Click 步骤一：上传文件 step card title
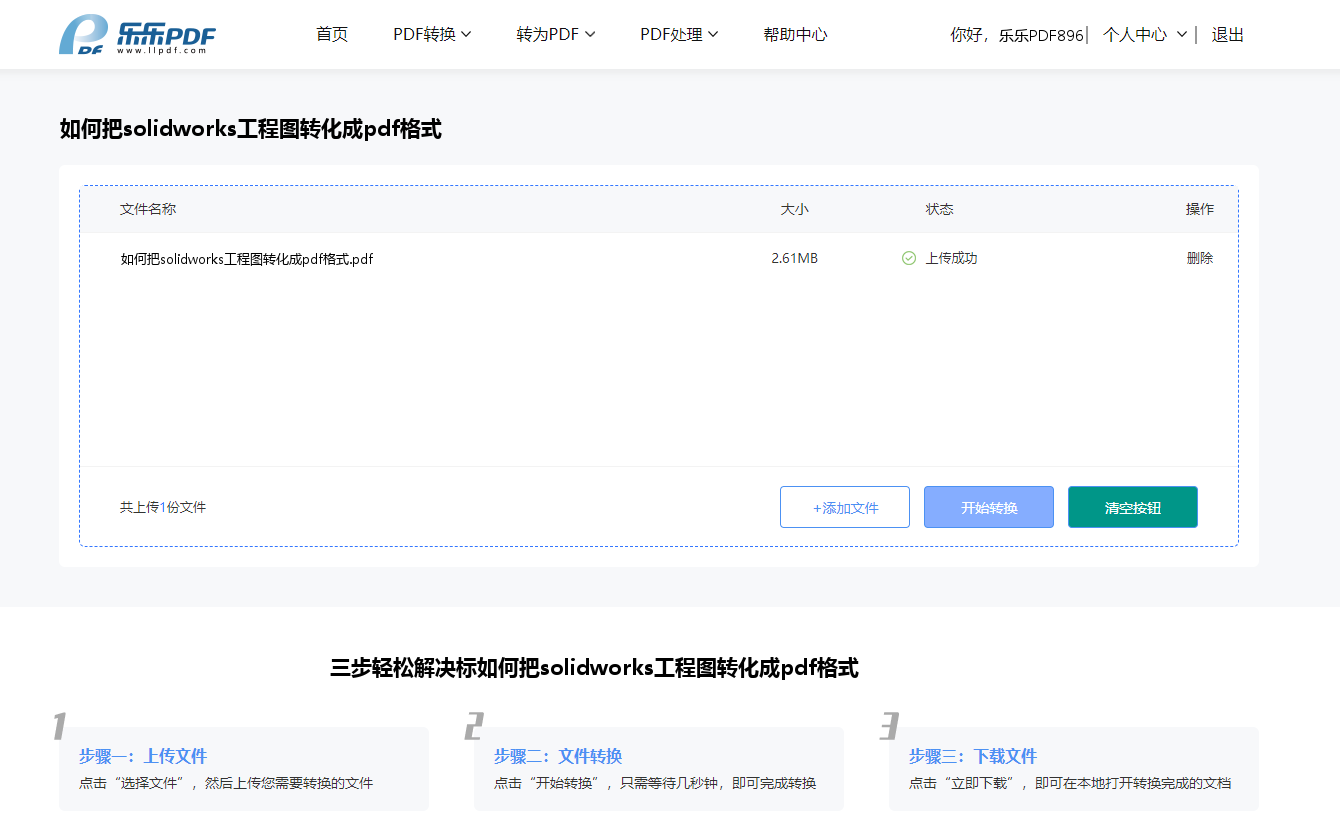Screen dimensions: 1340x828 click(143, 756)
